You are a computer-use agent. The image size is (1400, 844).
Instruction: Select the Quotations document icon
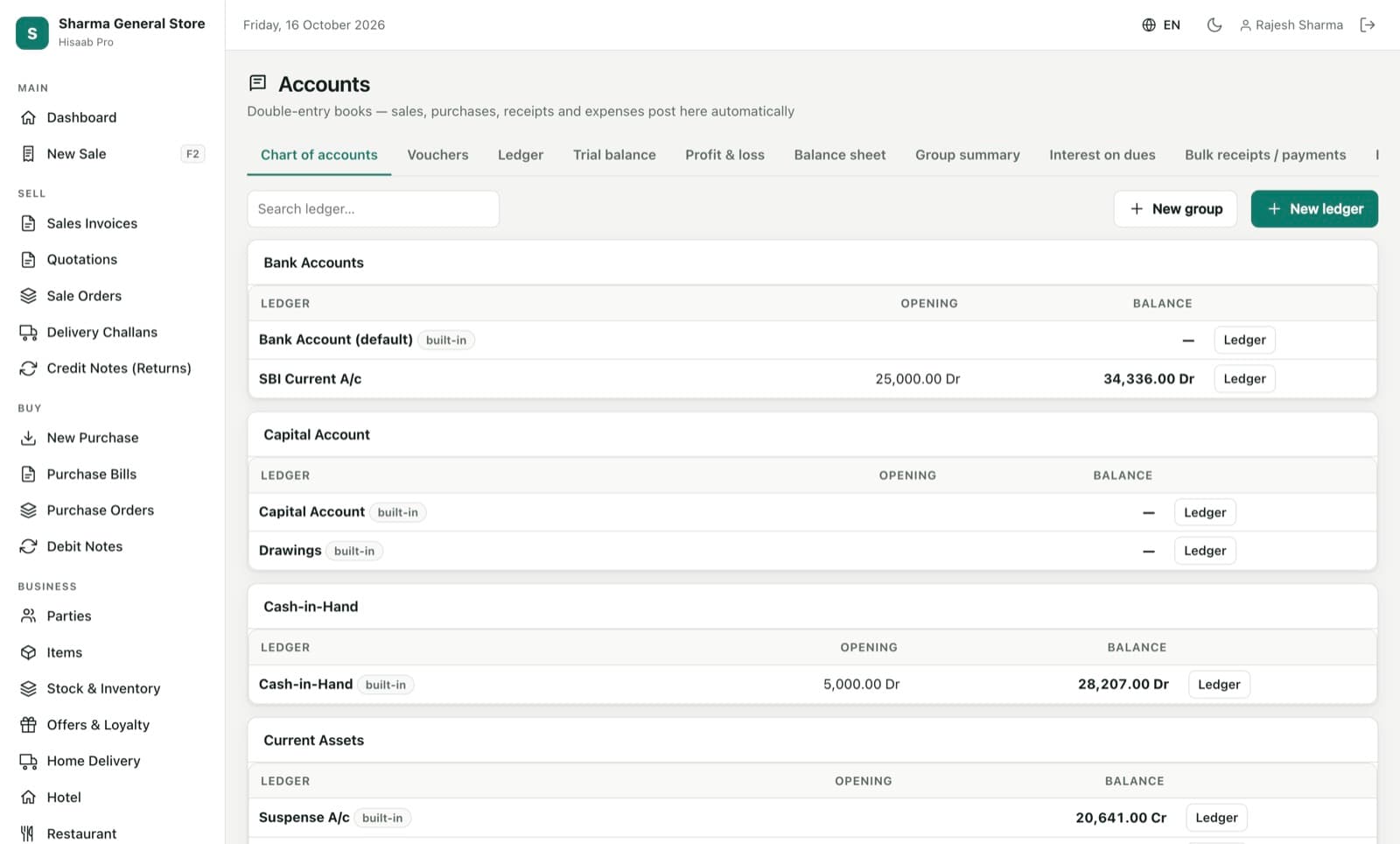click(29, 260)
